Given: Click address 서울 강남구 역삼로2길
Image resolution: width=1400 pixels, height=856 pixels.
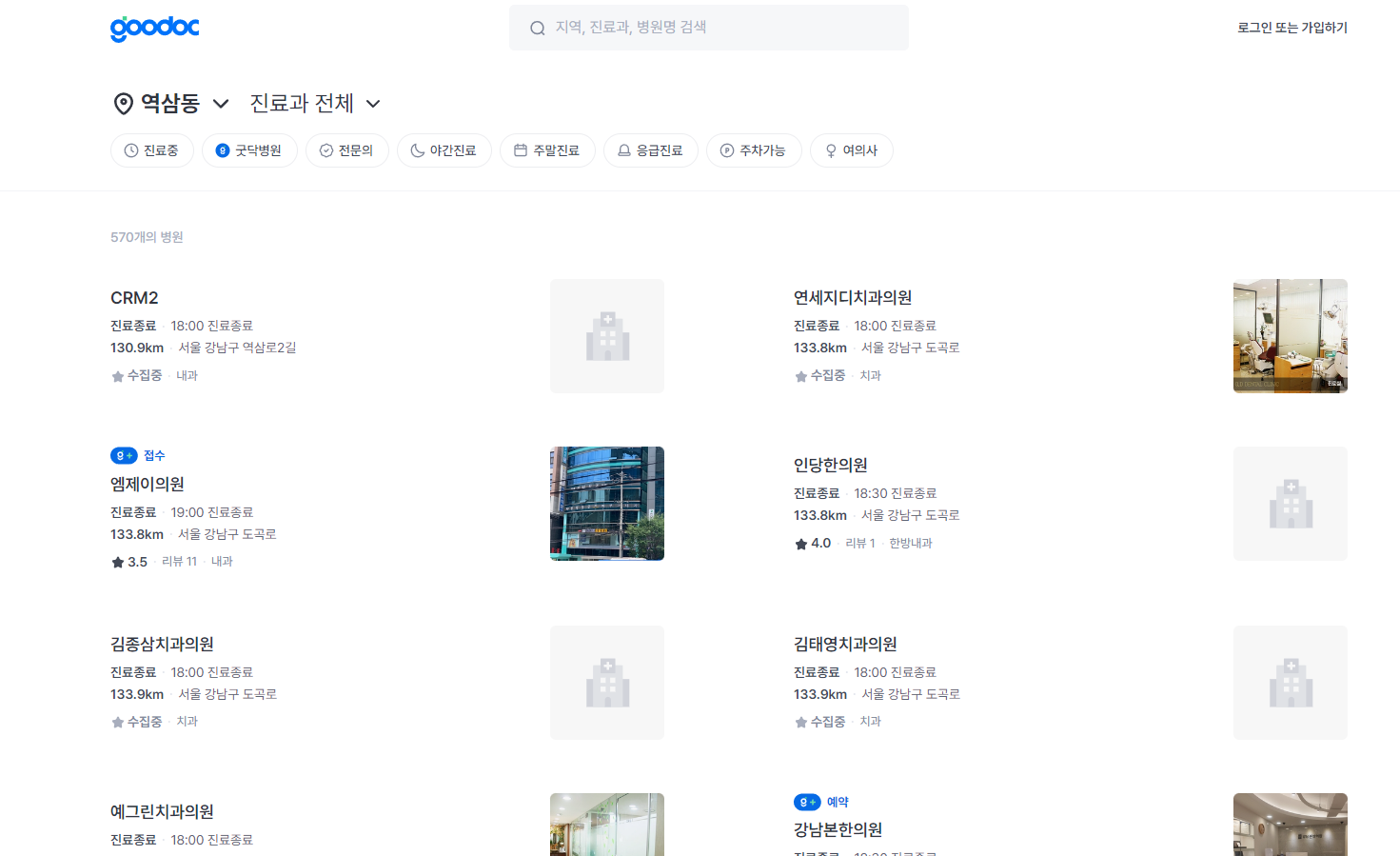Looking at the screenshot, I should [238, 348].
